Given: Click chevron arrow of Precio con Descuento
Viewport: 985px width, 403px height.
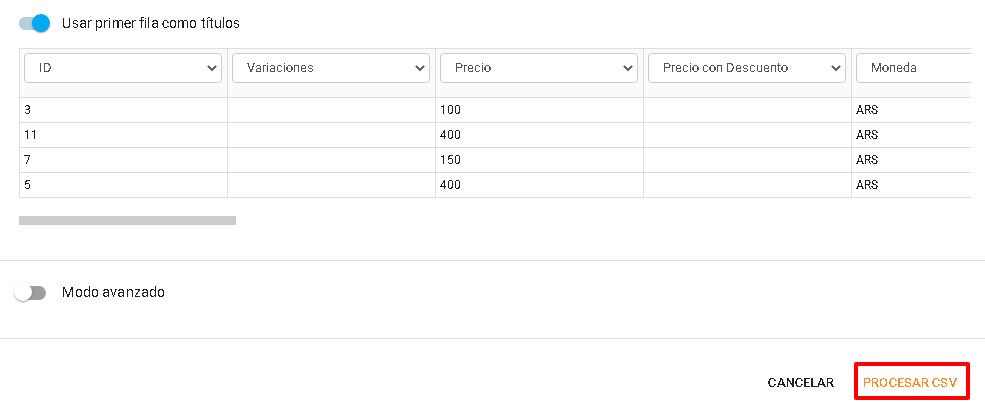Looking at the screenshot, I should (835, 68).
